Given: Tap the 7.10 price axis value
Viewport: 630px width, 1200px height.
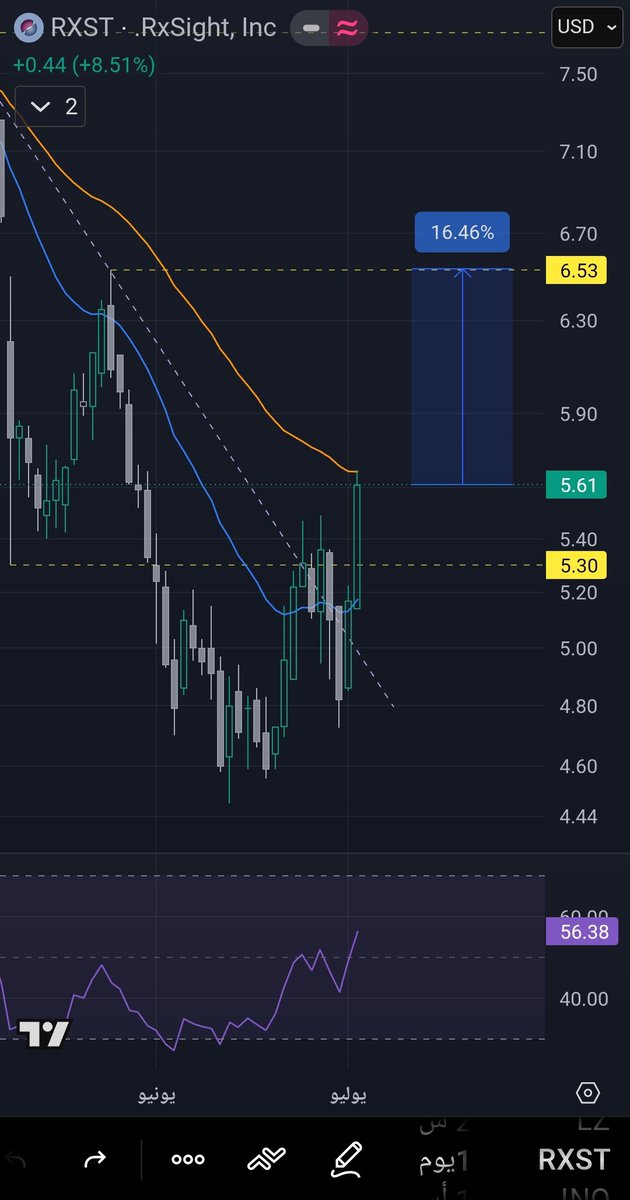Looking at the screenshot, I should [x=578, y=152].
